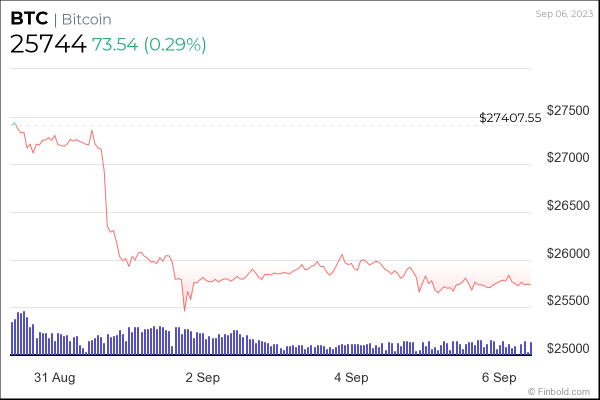Viewport: 600px width, 400px height.
Task: Click the $27407.55 price marker label
Action: click(510, 117)
